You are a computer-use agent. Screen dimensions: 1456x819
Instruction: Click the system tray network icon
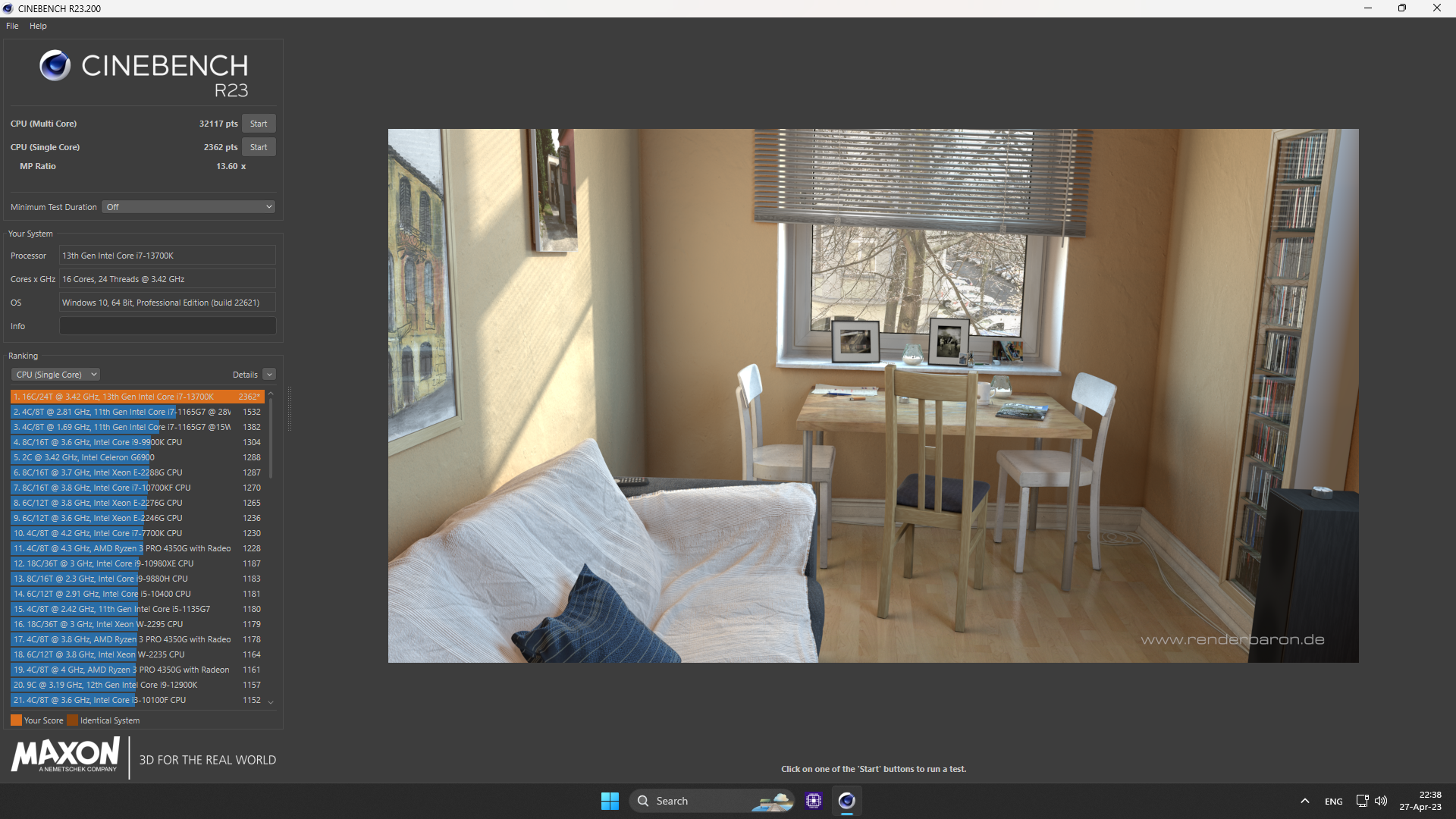coord(1362,800)
